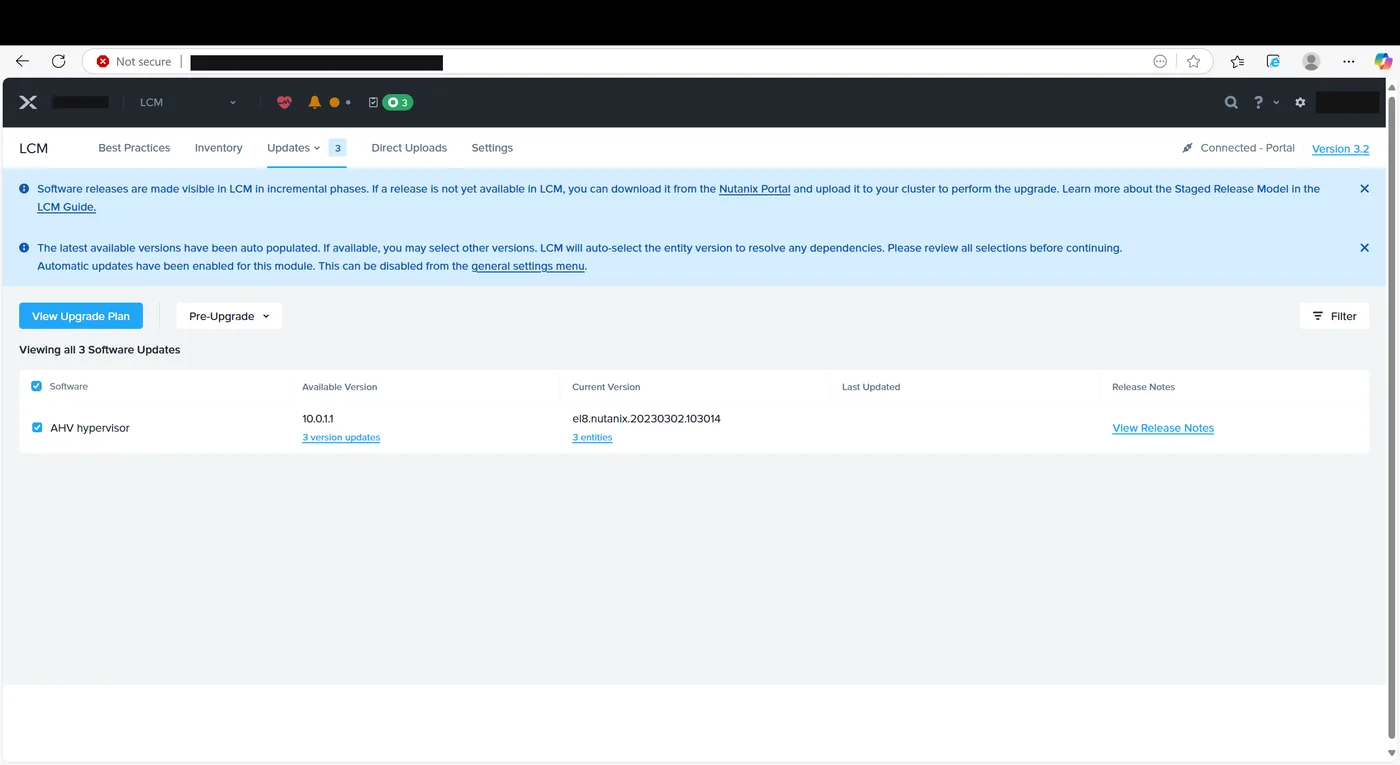This screenshot has width=1400, height=765.
Task: Open the alerts bell icon
Action: (315, 102)
